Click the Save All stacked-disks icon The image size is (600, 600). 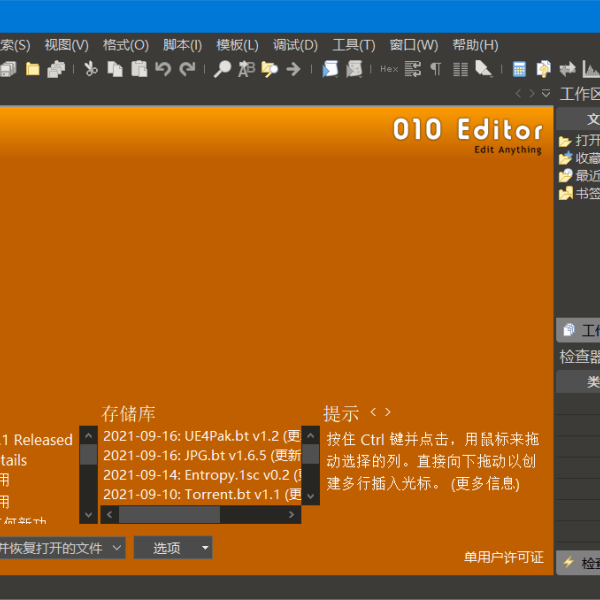click(x=8, y=69)
